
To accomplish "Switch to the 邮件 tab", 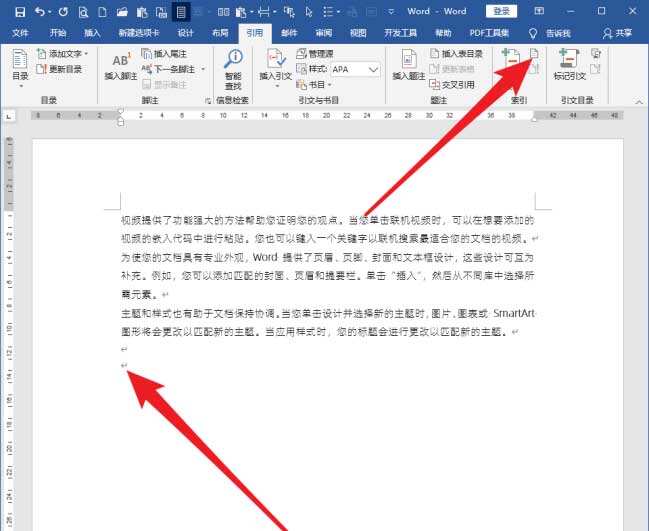I will [x=289, y=33].
